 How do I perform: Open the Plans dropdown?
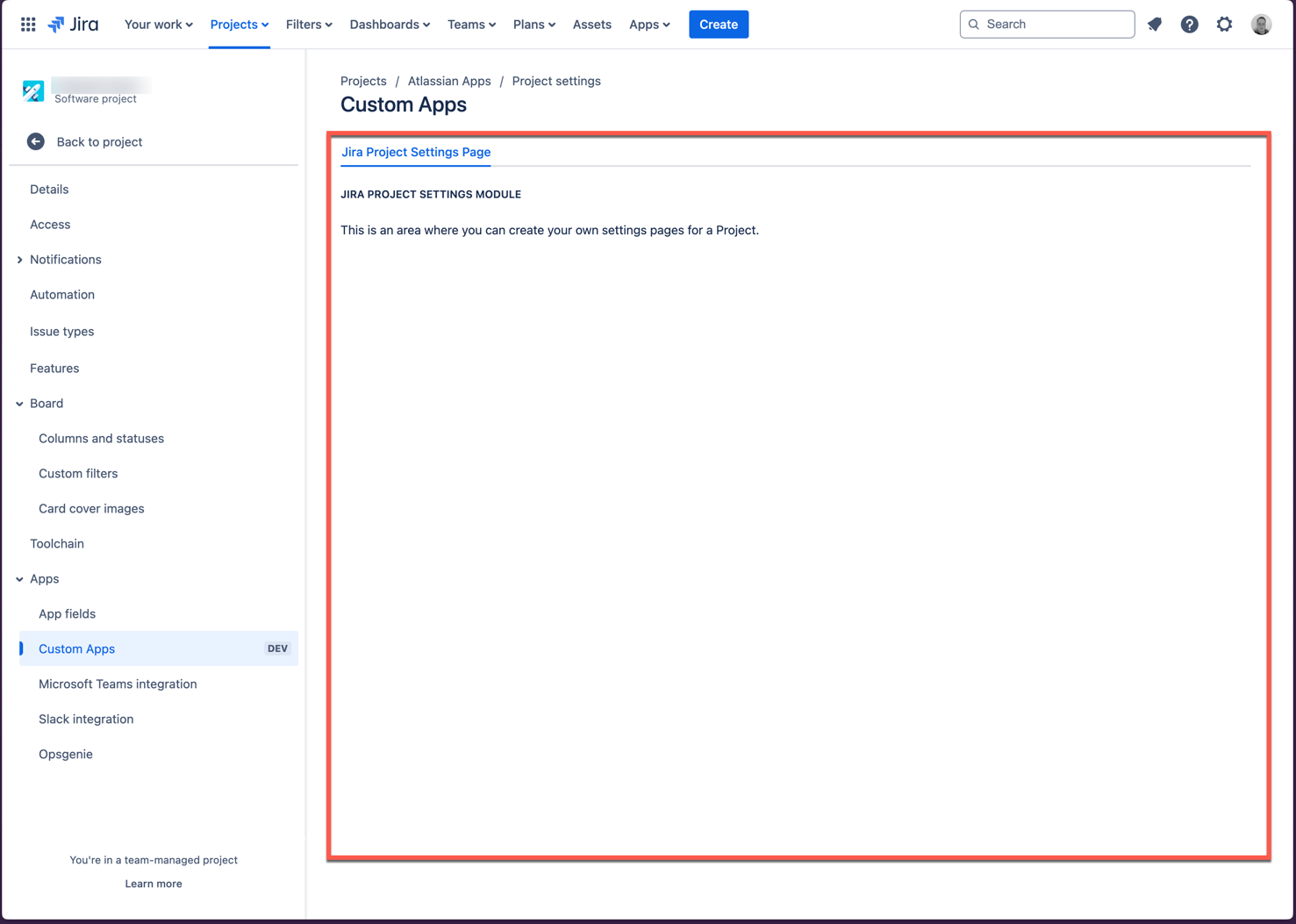(x=533, y=25)
